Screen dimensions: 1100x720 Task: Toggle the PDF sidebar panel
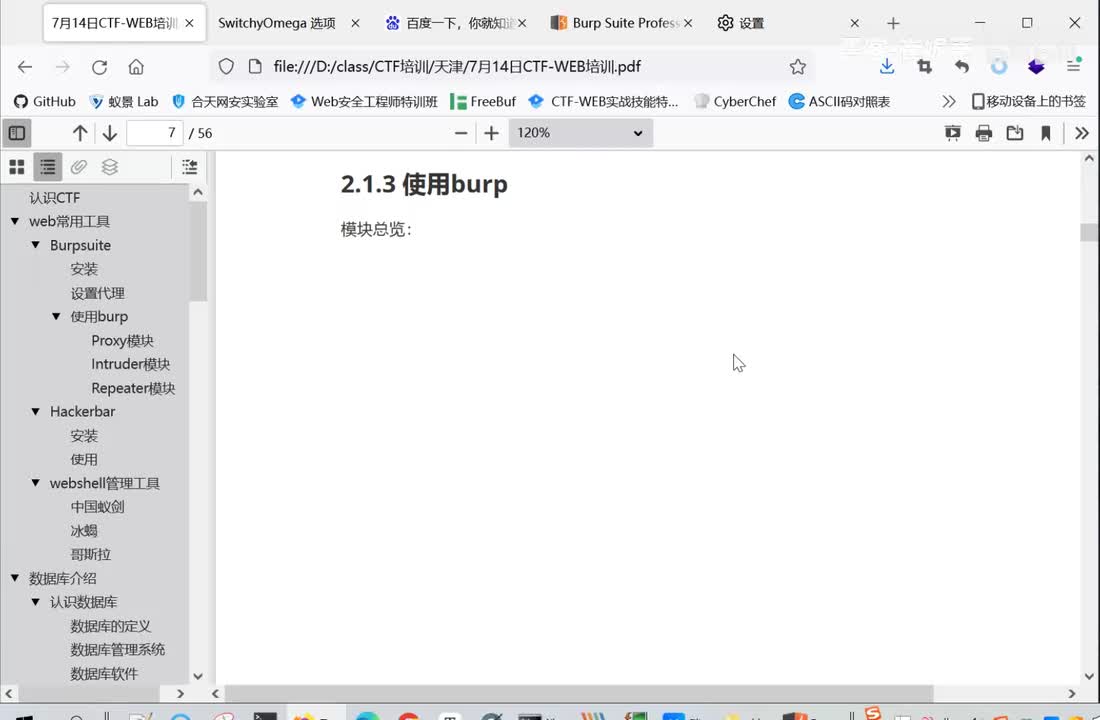coord(17,133)
